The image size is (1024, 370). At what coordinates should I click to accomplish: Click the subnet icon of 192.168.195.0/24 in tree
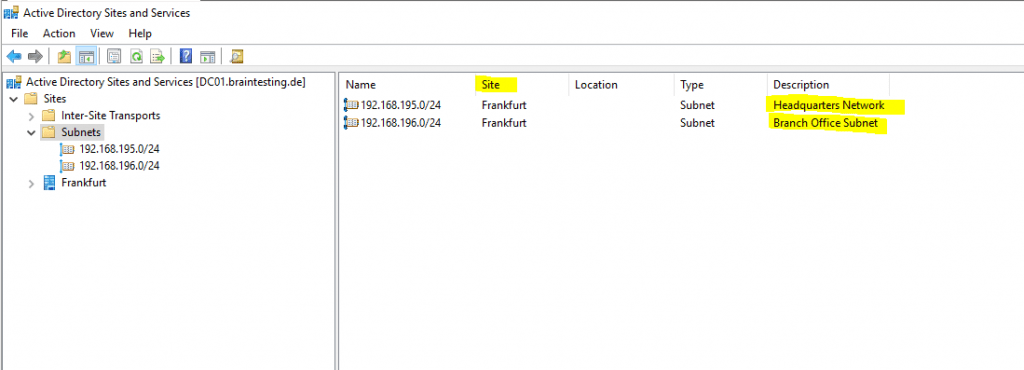pyautogui.click(x=68, y=149)
